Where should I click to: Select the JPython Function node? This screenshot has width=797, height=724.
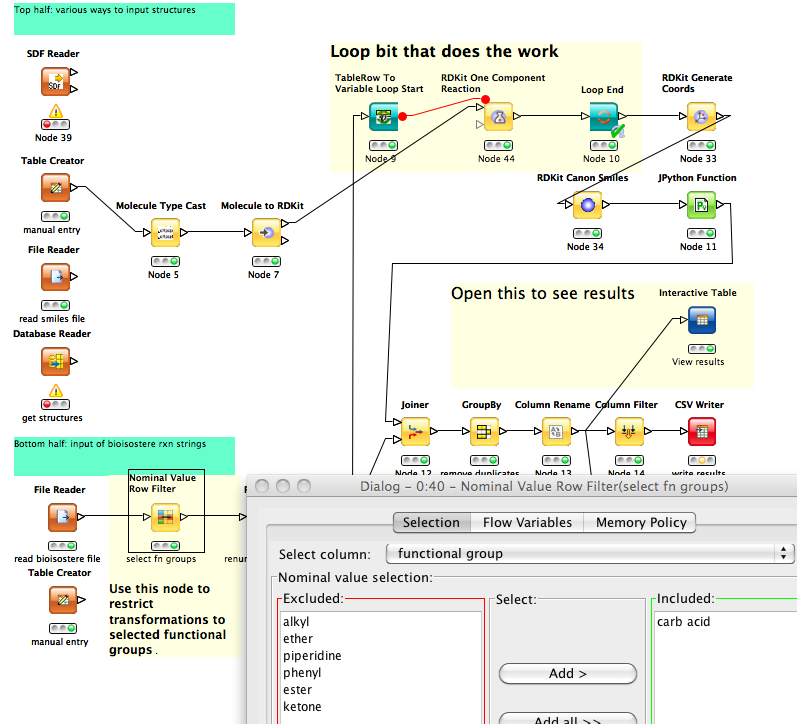[x=701, y=206]
